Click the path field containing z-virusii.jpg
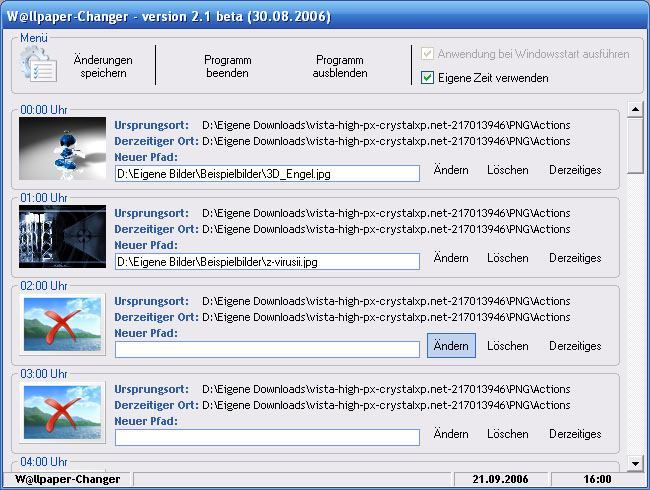650x490 pixels. click(267, 262)
